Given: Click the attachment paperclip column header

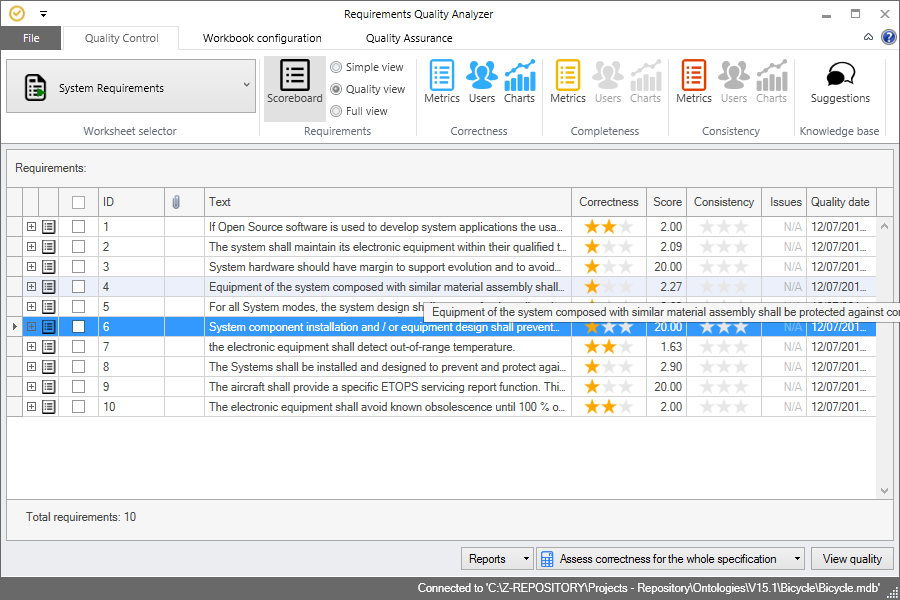Looking at the screenshot, I should (x=176, y=202).
